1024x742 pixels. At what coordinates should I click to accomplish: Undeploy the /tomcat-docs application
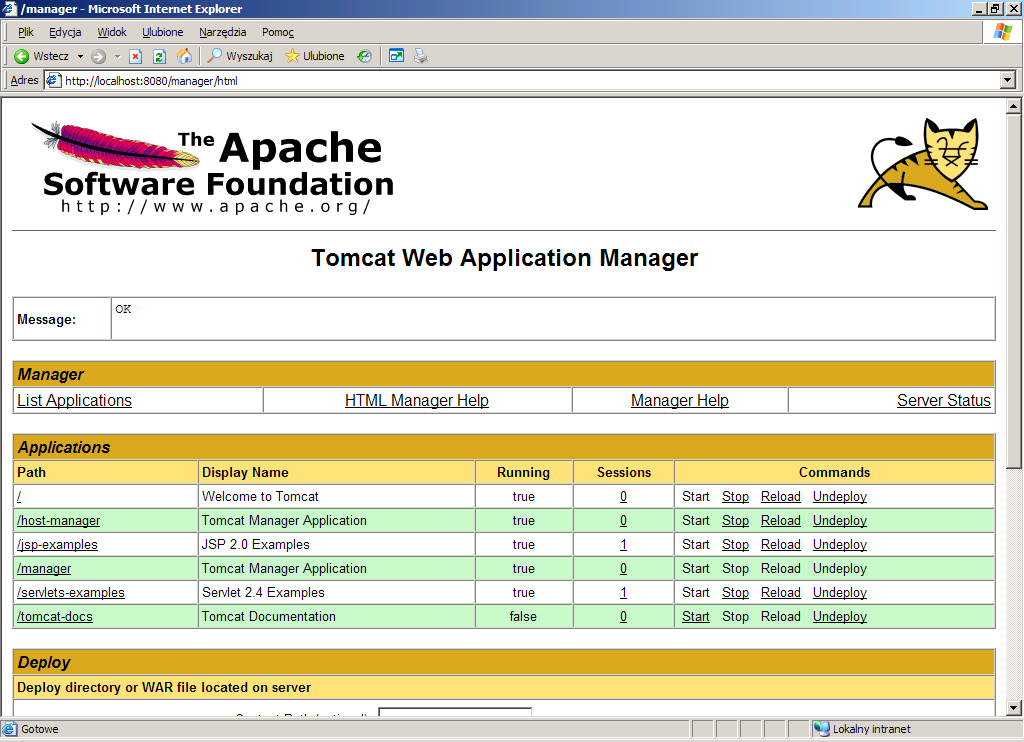(840, 617)
